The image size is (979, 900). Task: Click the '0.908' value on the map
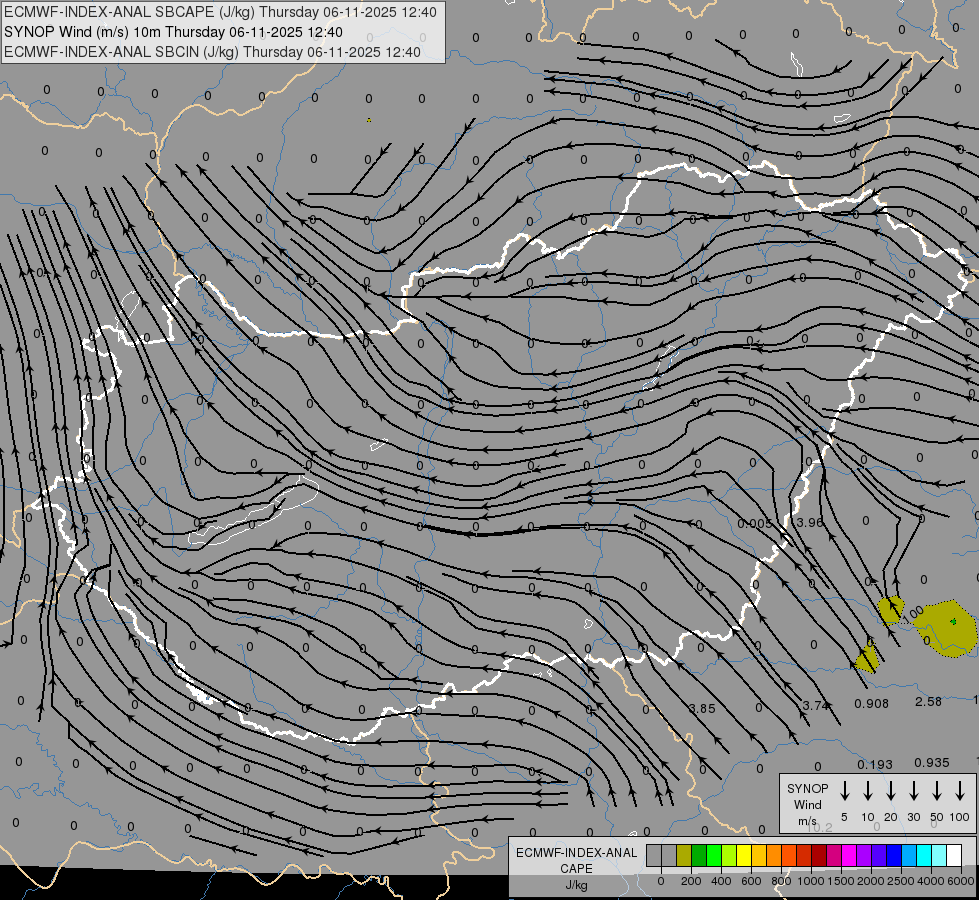872,703
